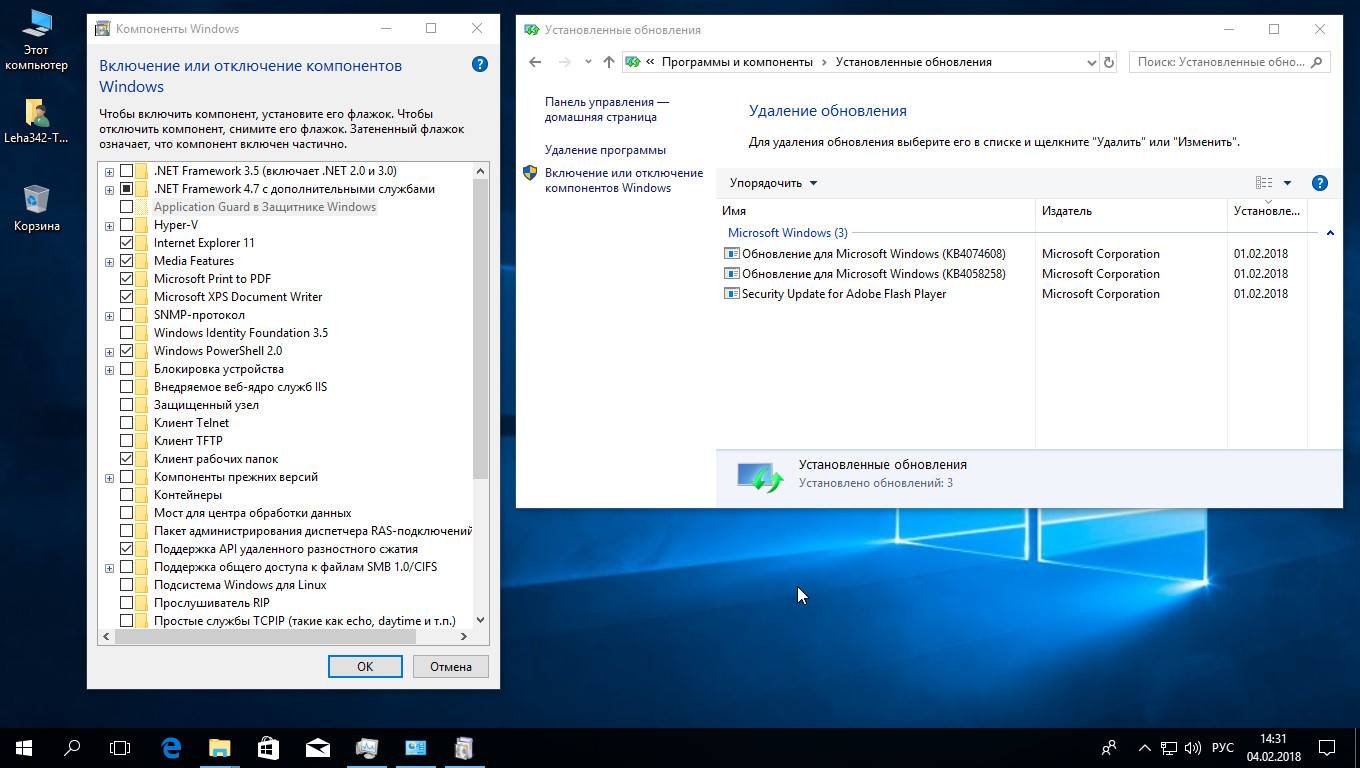Click the Имя column header
1360x768 pixels.
734,211
